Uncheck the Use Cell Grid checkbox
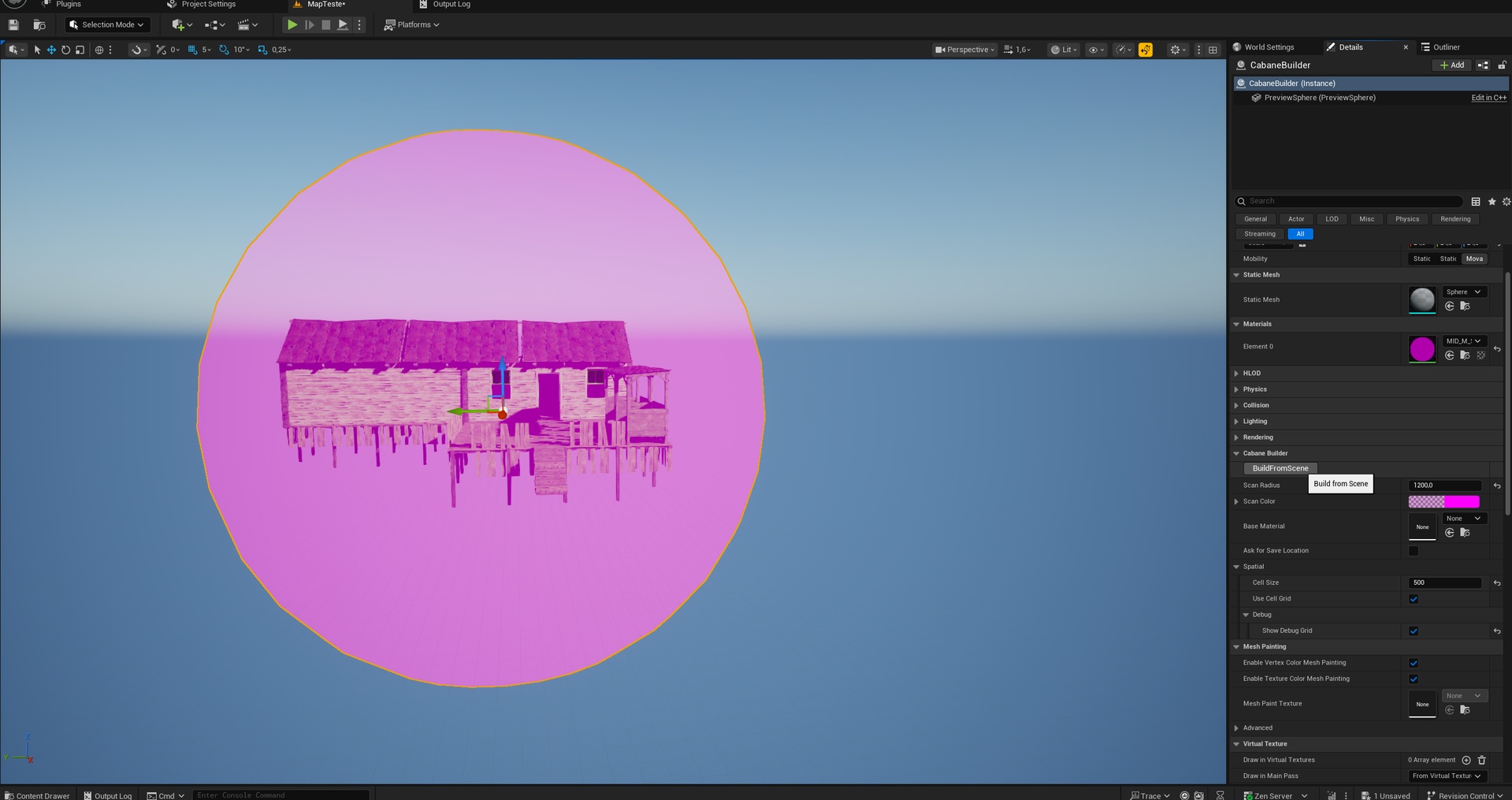The image size is (1512, 800). tap(1414, 599)
